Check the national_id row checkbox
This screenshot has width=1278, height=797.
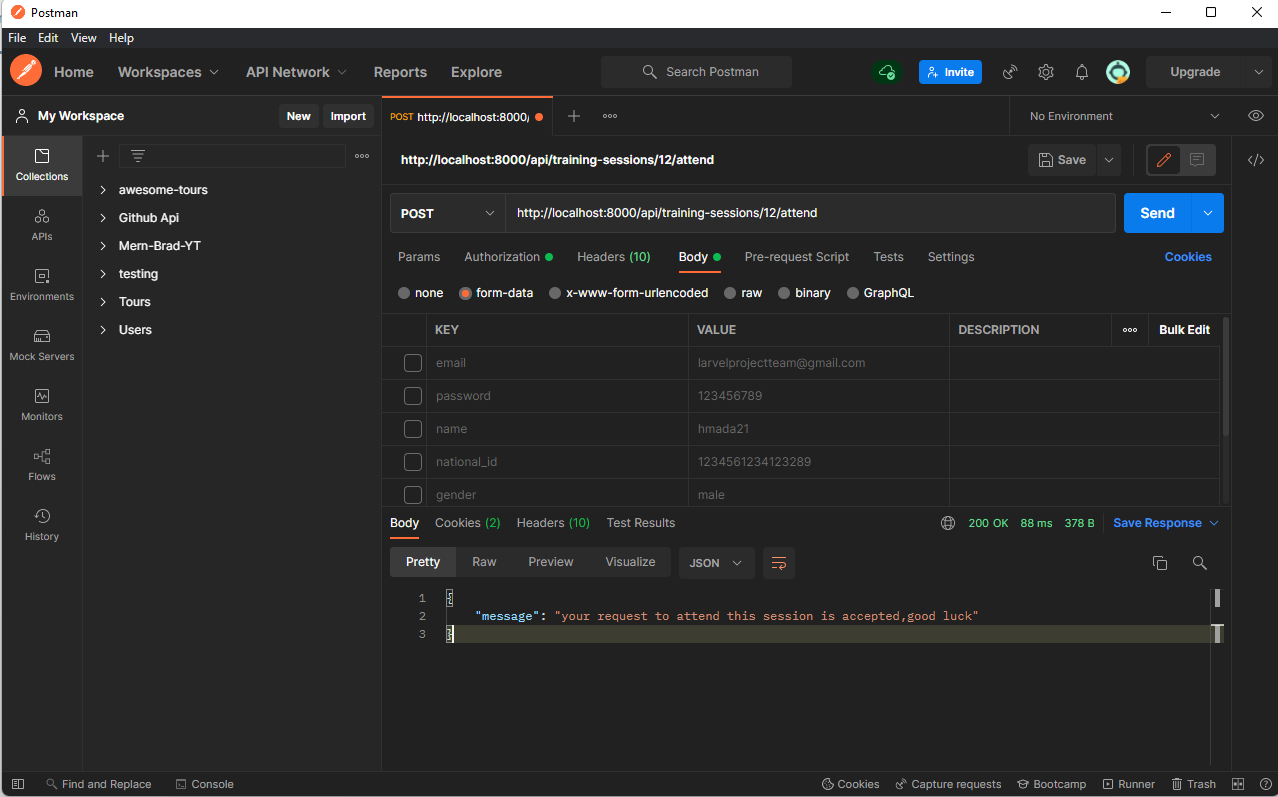click(x=412, y=461)
